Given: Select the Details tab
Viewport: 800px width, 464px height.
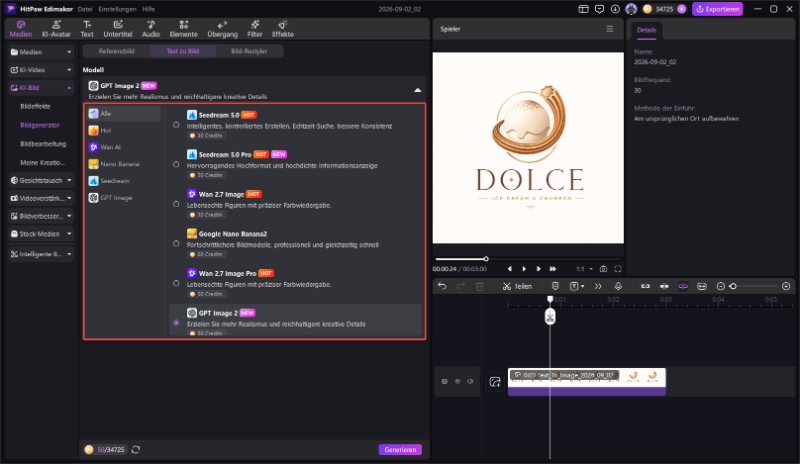Looking at the screenshot, I should click(646, 30).
